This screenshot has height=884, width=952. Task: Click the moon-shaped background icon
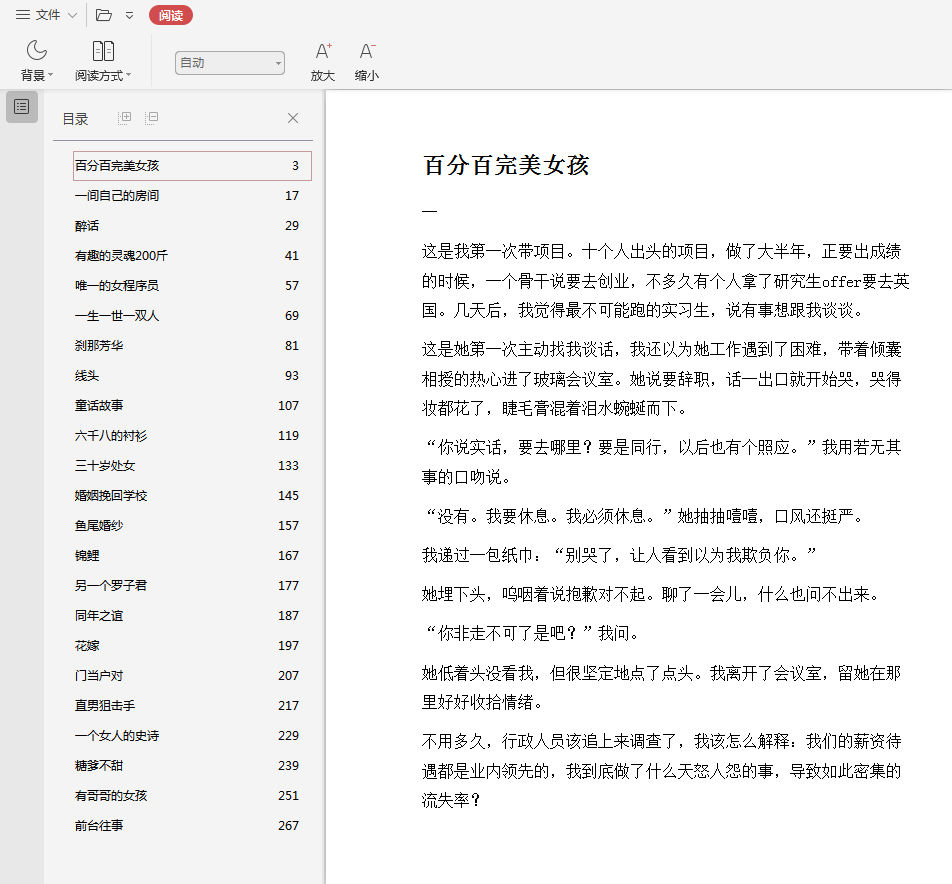pyautogui.click(x=37, y=51)
